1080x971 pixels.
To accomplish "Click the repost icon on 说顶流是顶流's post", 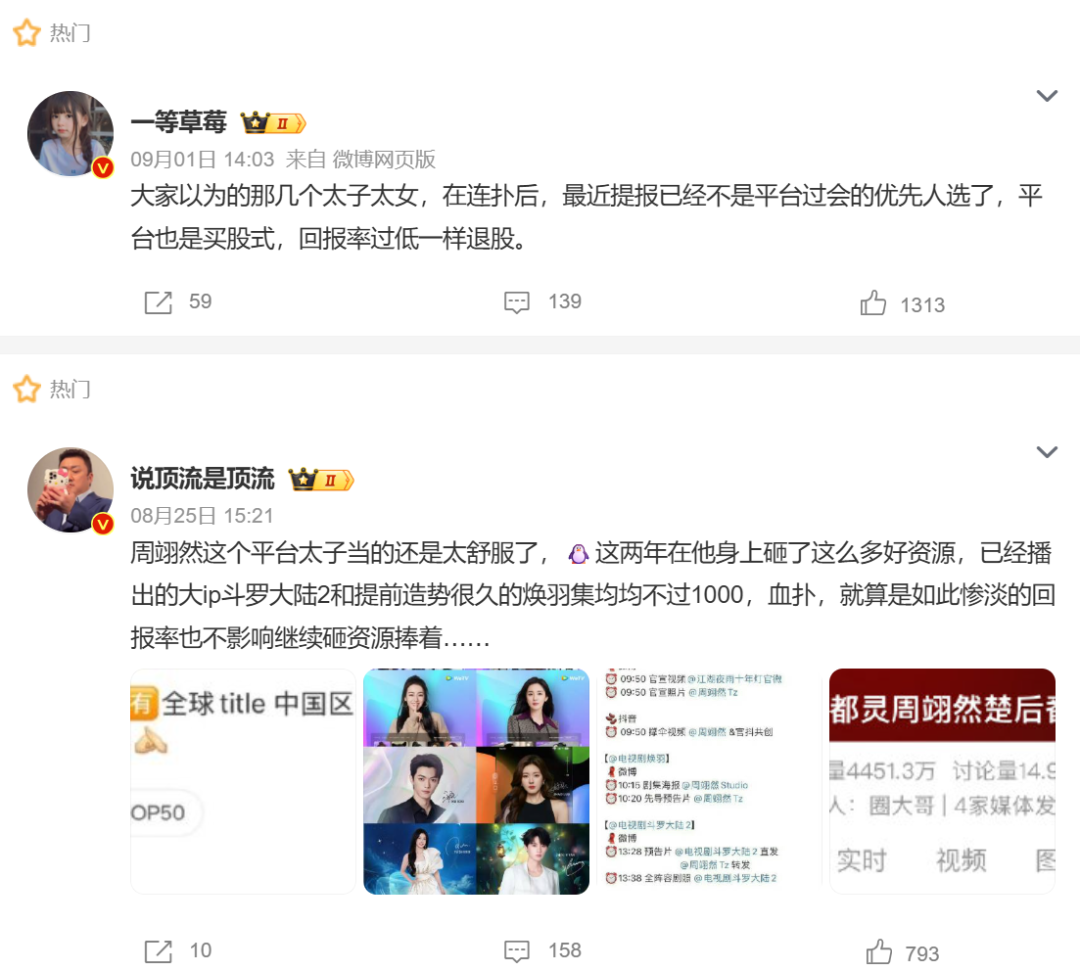I will coord(158,951).
